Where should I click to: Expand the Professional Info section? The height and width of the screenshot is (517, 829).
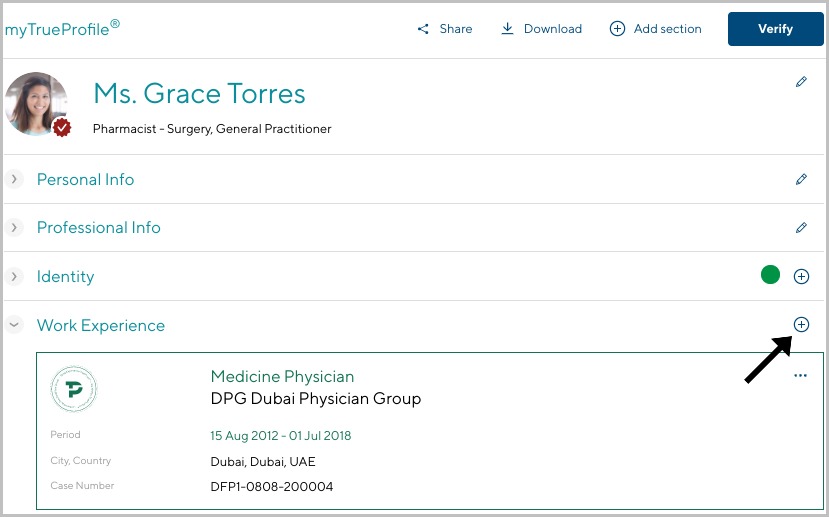(14, 227)
